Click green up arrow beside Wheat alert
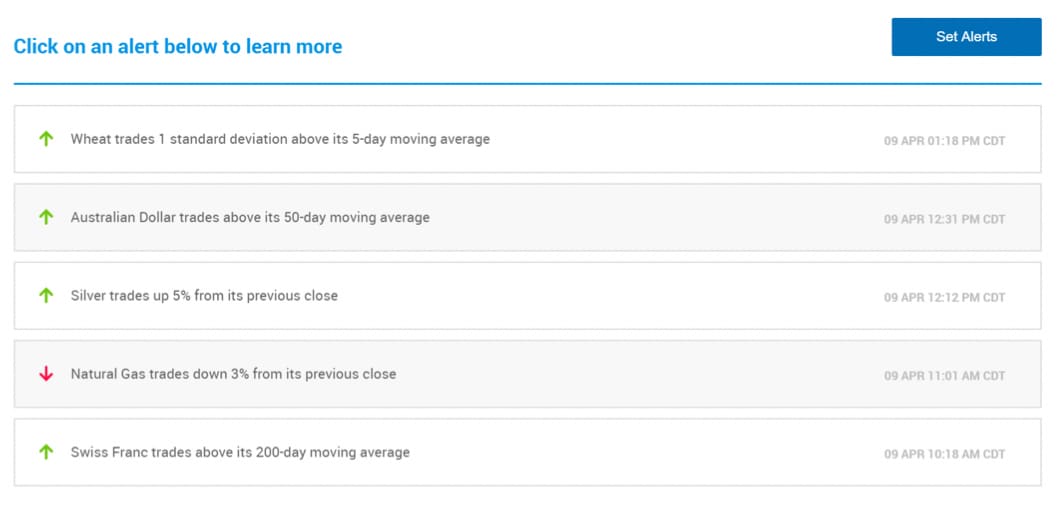 45,139
